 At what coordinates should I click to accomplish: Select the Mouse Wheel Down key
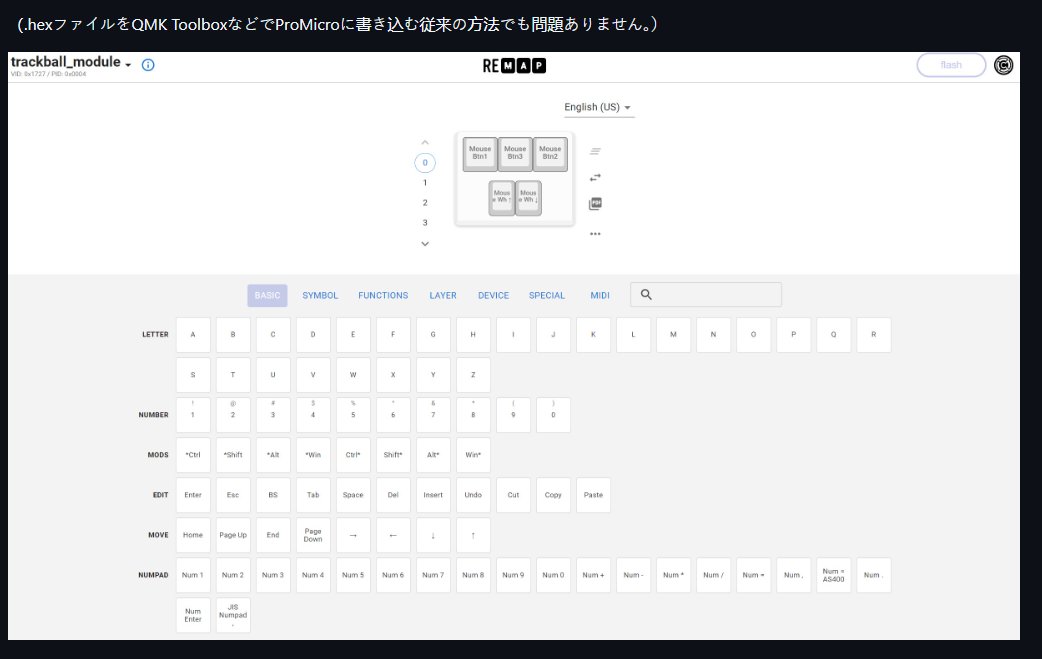coord(528,197)
